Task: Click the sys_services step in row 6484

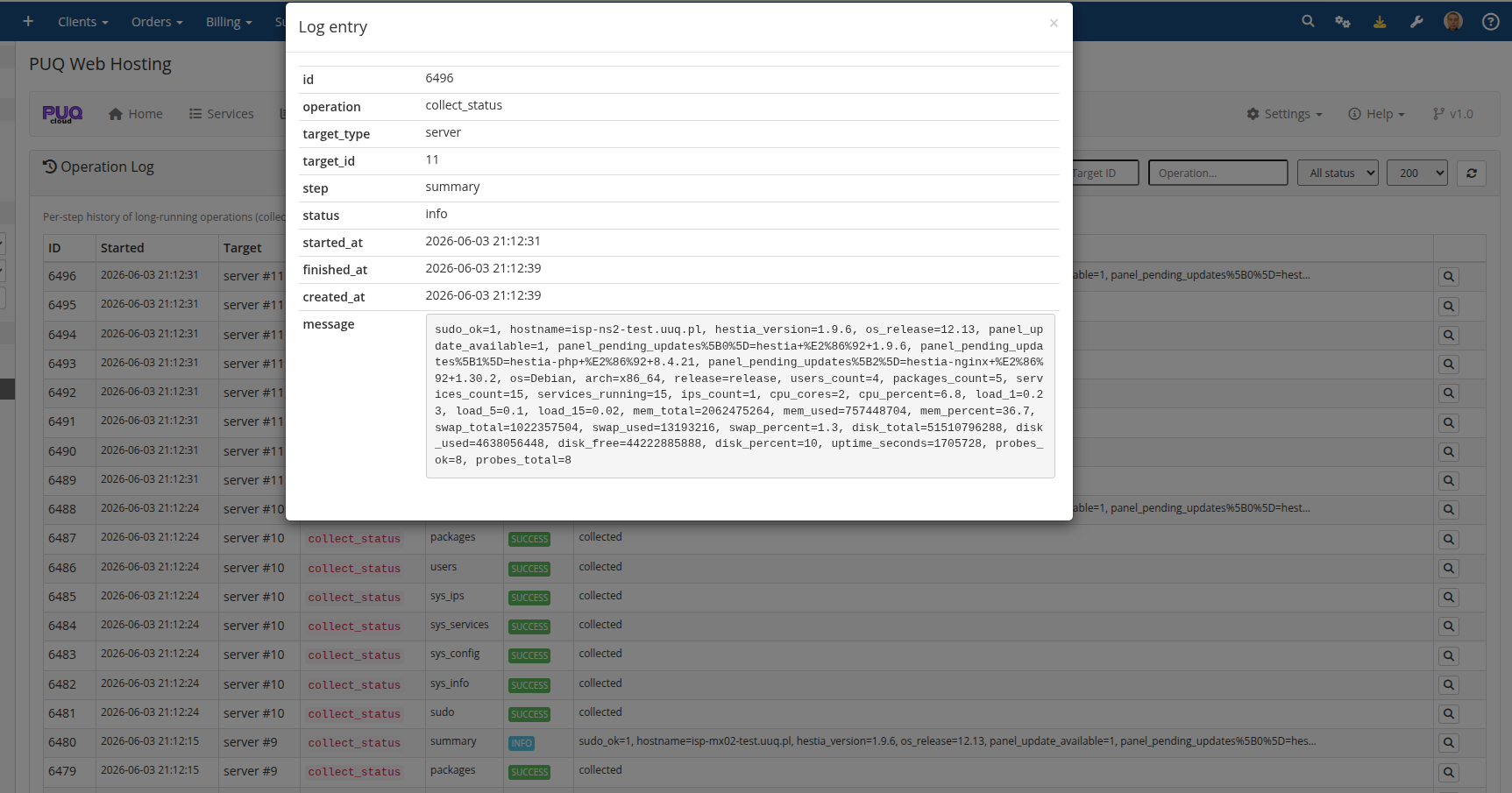Action: tap(459, 625)
